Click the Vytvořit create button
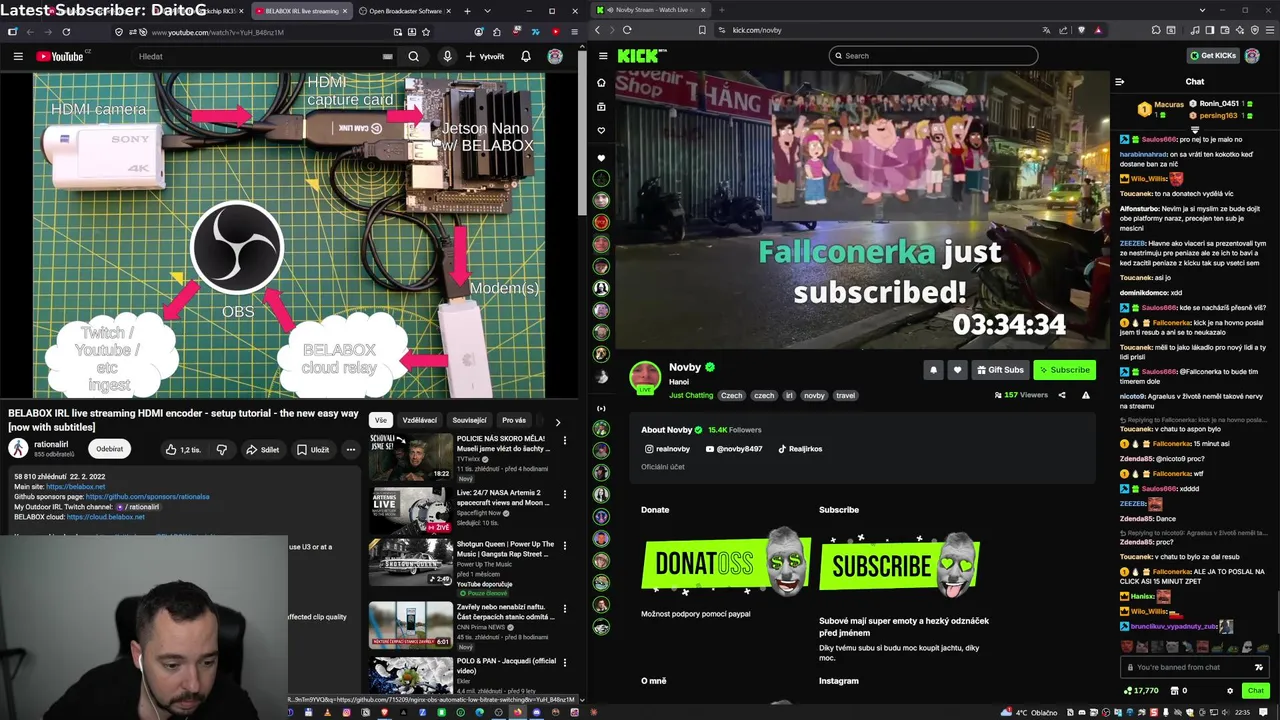 pos(486,56)
